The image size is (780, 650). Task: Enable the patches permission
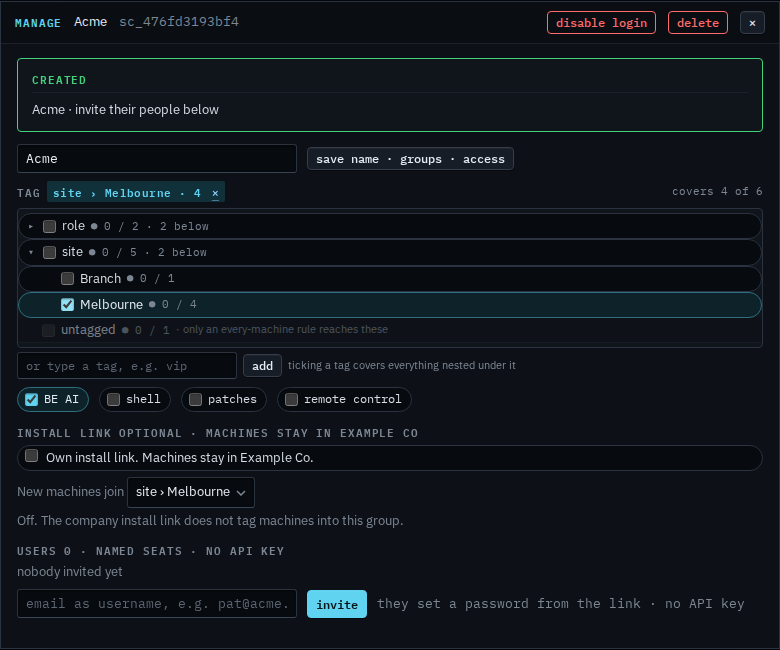pyautogui.click(x=195, y=399)
